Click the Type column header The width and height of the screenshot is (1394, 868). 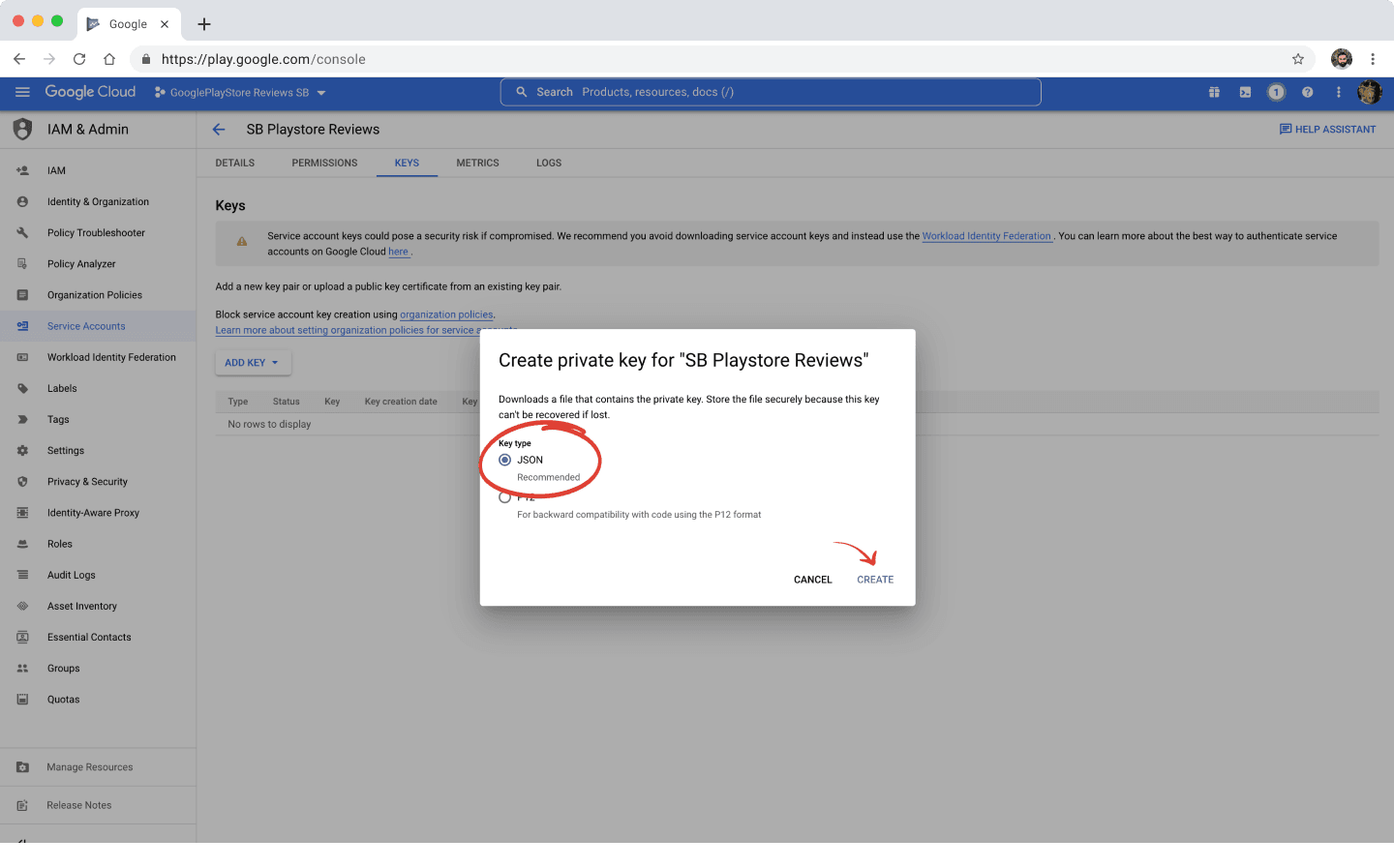[238, 402]
